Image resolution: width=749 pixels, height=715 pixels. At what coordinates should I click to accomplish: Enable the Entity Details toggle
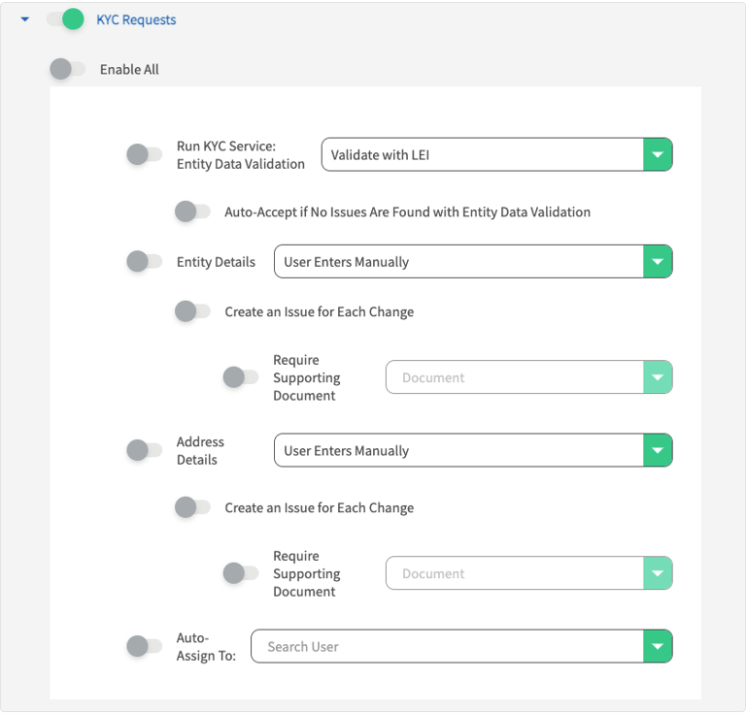[144, 262]
